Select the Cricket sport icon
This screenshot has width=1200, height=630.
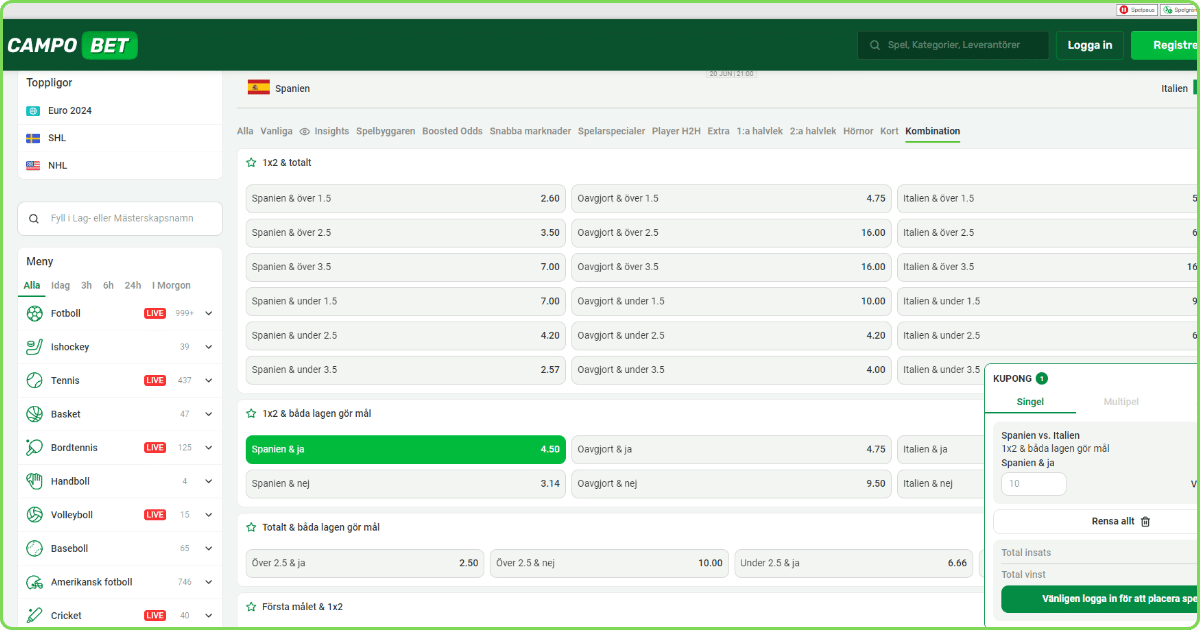[x=35, y=616]
